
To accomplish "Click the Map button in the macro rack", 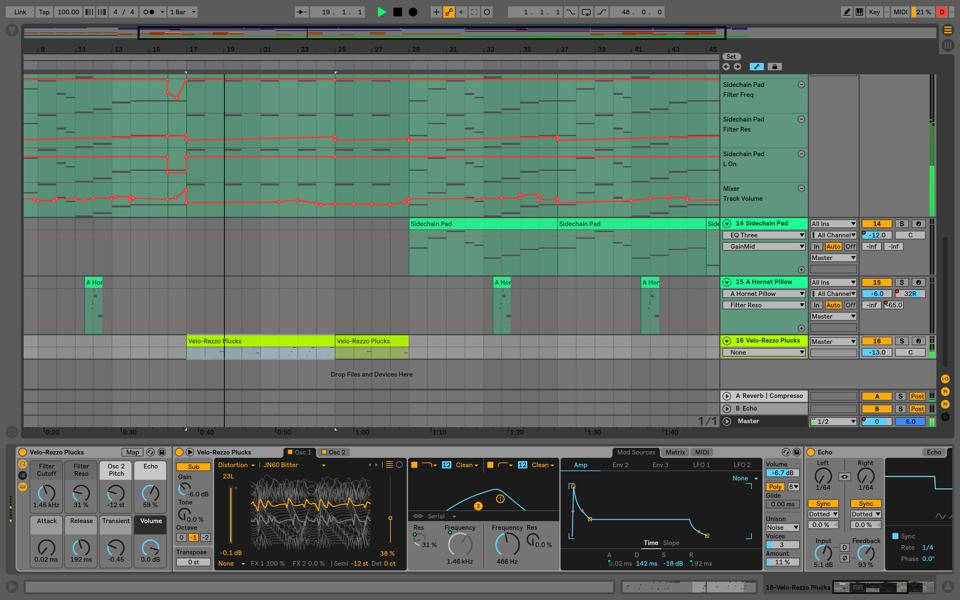I will pos(132,452).
